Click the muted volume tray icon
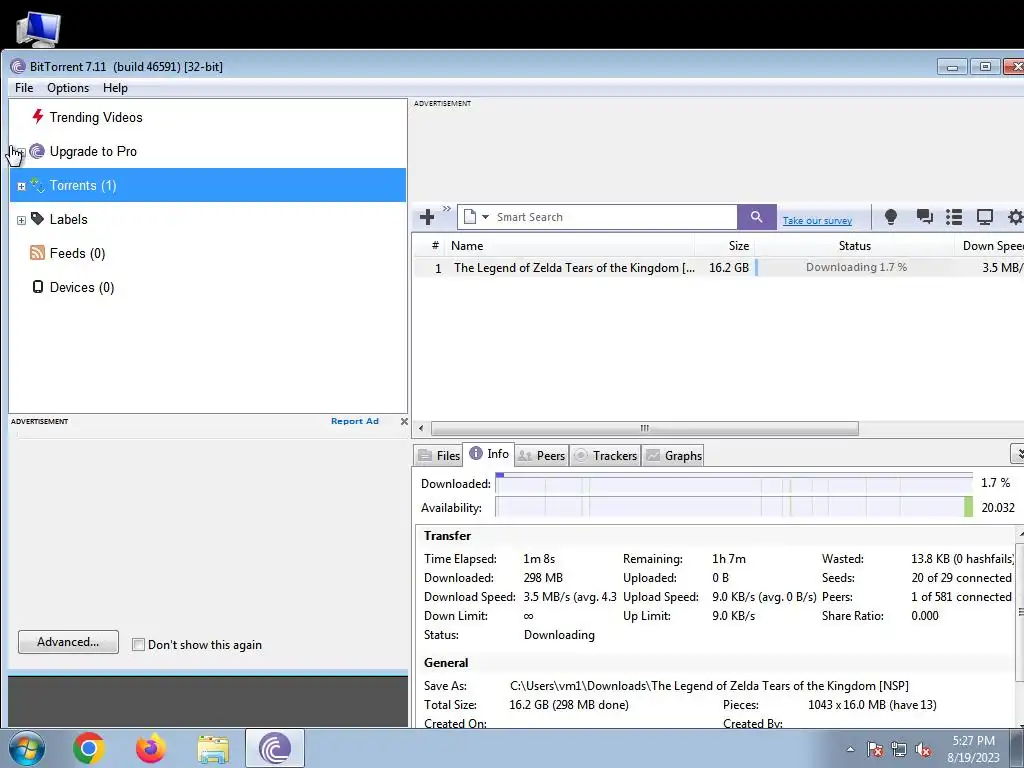Screen dimensions: 1024x768 point(923,750)
